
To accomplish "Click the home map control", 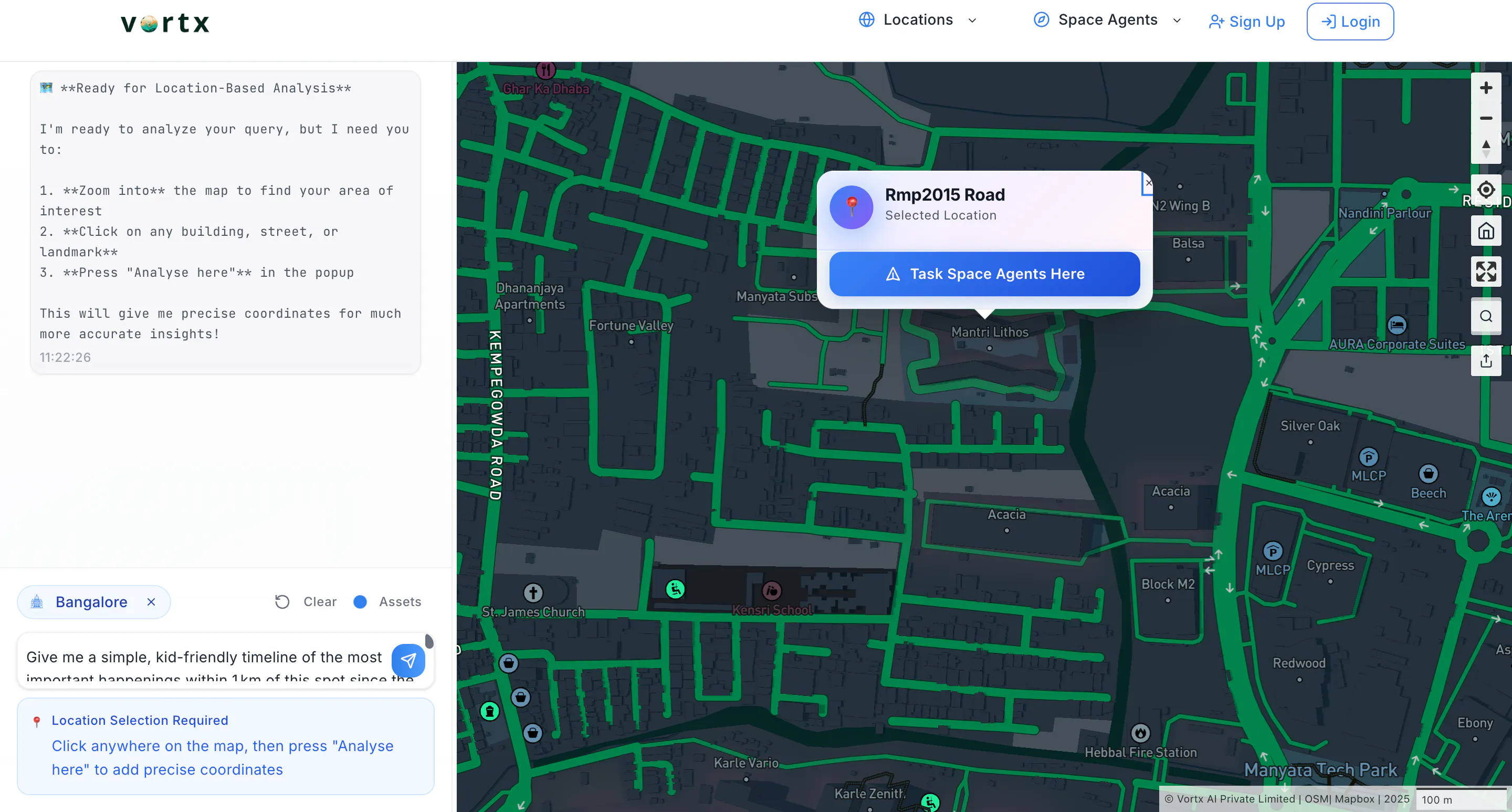I will 1486,231.
